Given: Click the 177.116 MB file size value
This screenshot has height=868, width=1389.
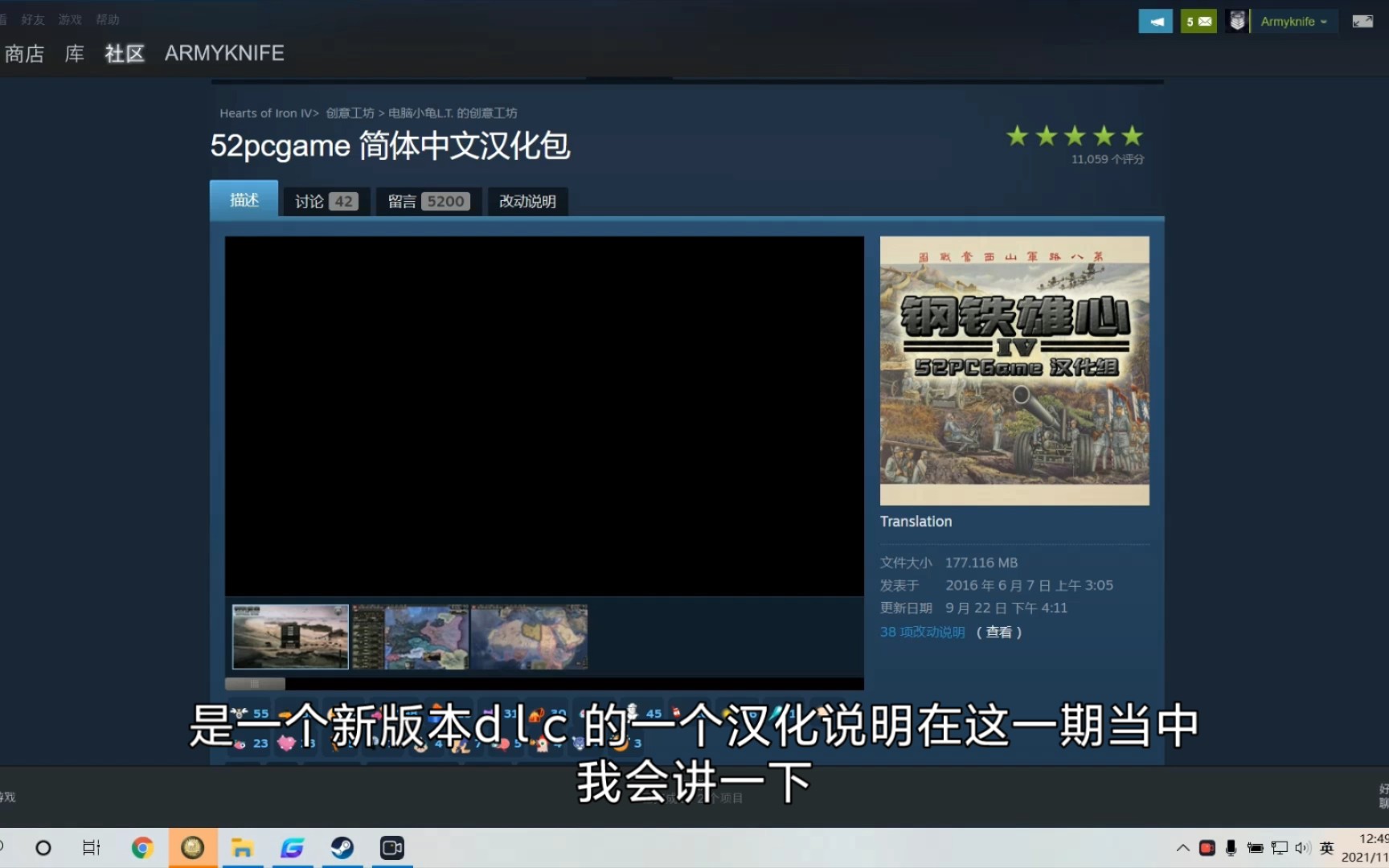Looking at the screenshot, I should 981,563.
